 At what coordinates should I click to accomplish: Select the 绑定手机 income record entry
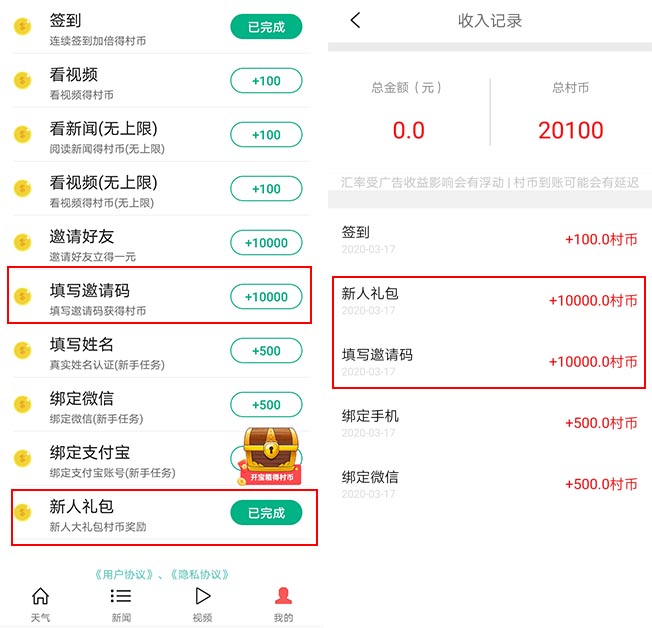[489, 423]
